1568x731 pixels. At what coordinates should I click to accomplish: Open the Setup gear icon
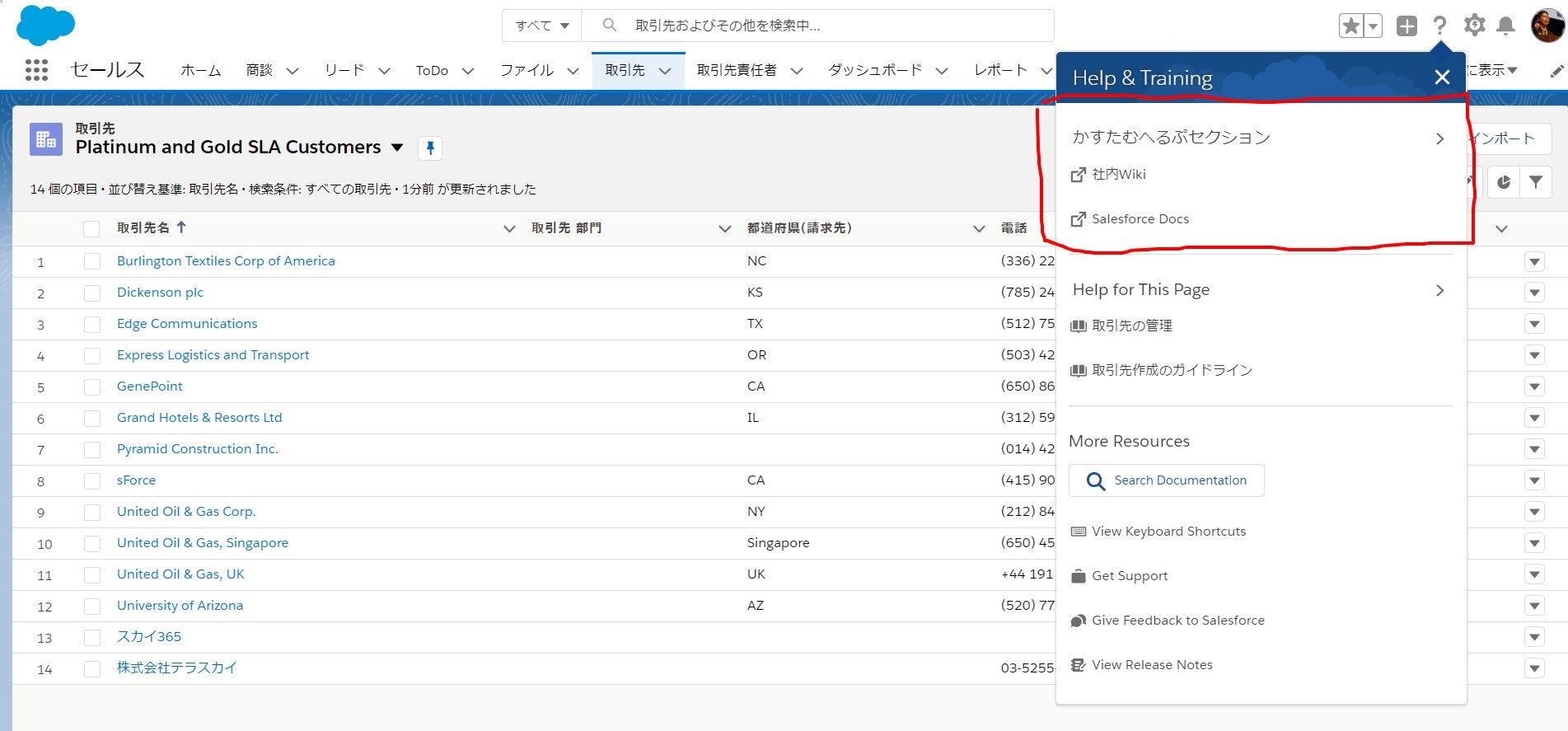click(1474, 26)
